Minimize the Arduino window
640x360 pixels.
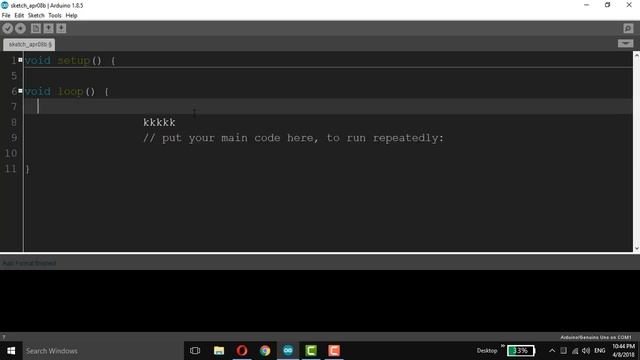(587, 5)
